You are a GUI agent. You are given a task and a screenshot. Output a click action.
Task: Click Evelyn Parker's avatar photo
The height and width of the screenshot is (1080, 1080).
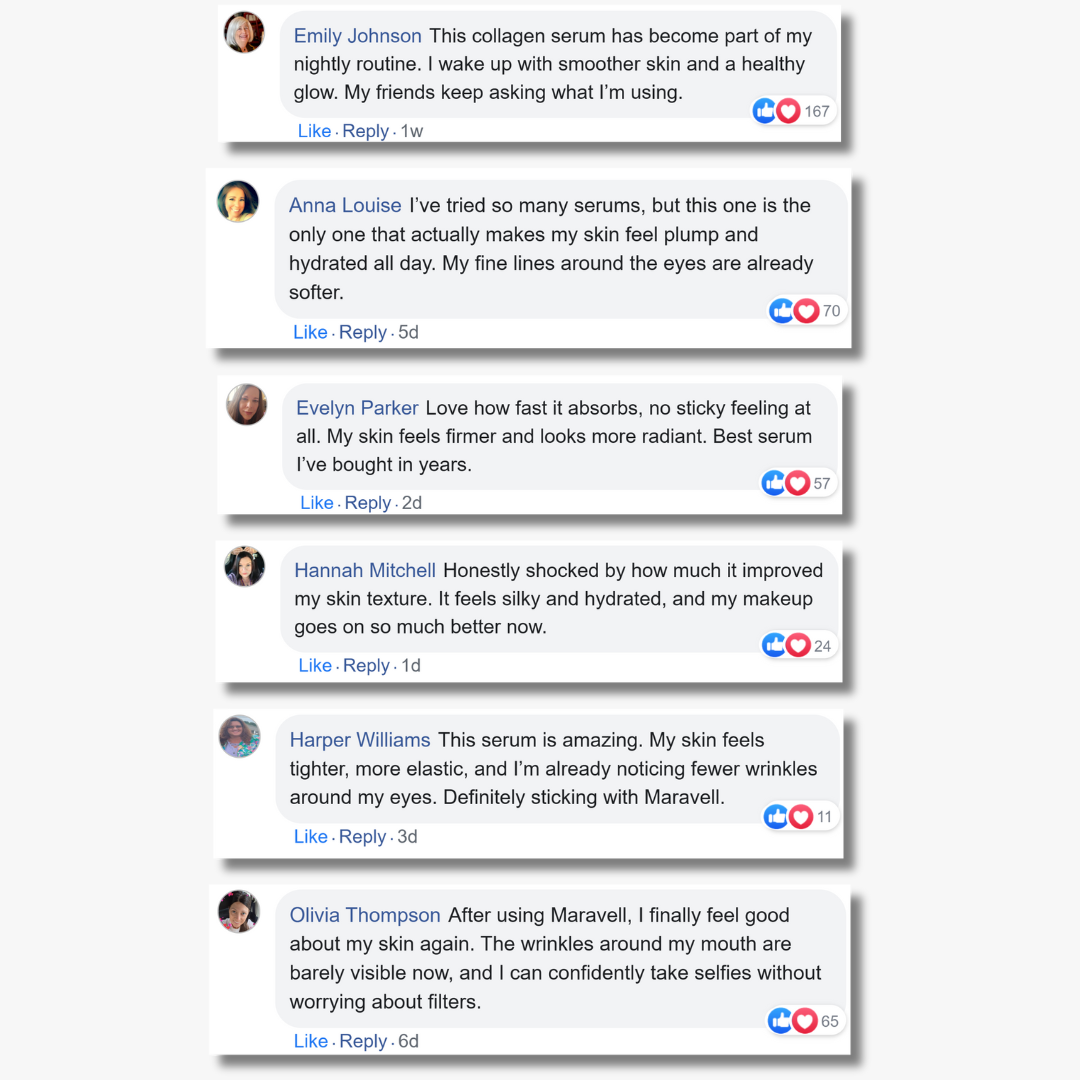pos(247,404)
